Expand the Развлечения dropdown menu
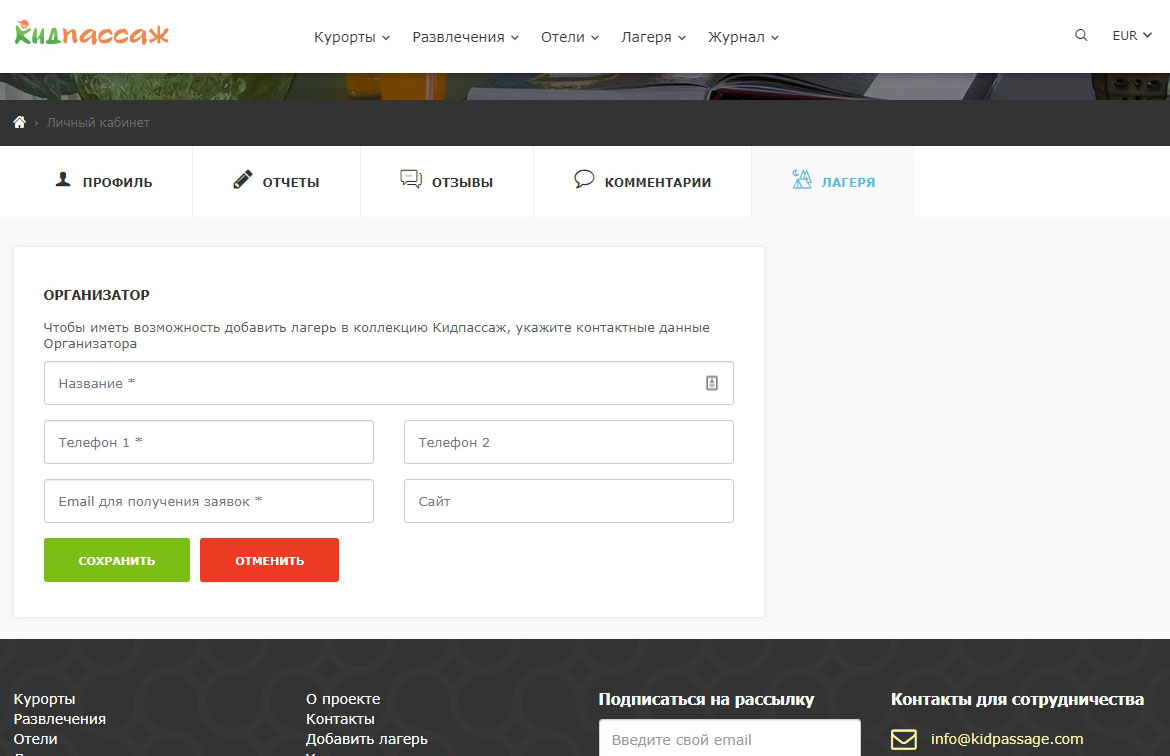The width and height of the screenshot is (1170, 756). tap(465, 37)
